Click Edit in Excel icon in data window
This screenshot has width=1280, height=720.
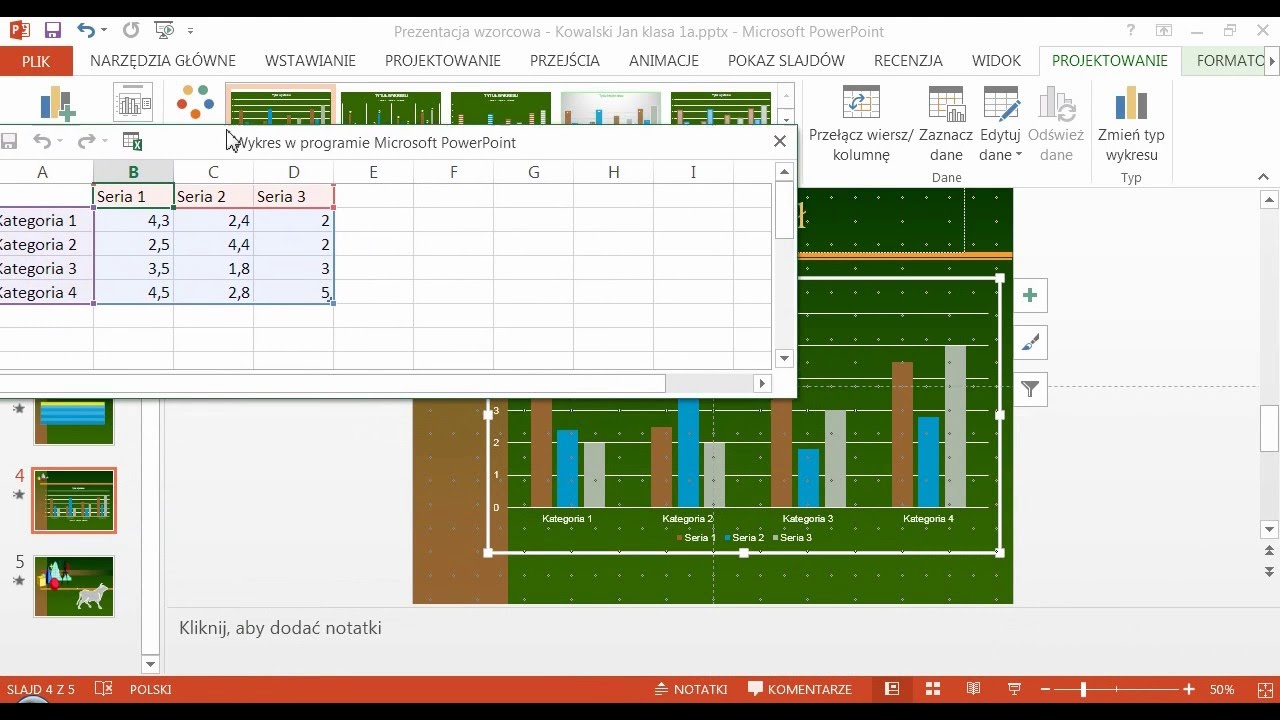pos(132,142)
